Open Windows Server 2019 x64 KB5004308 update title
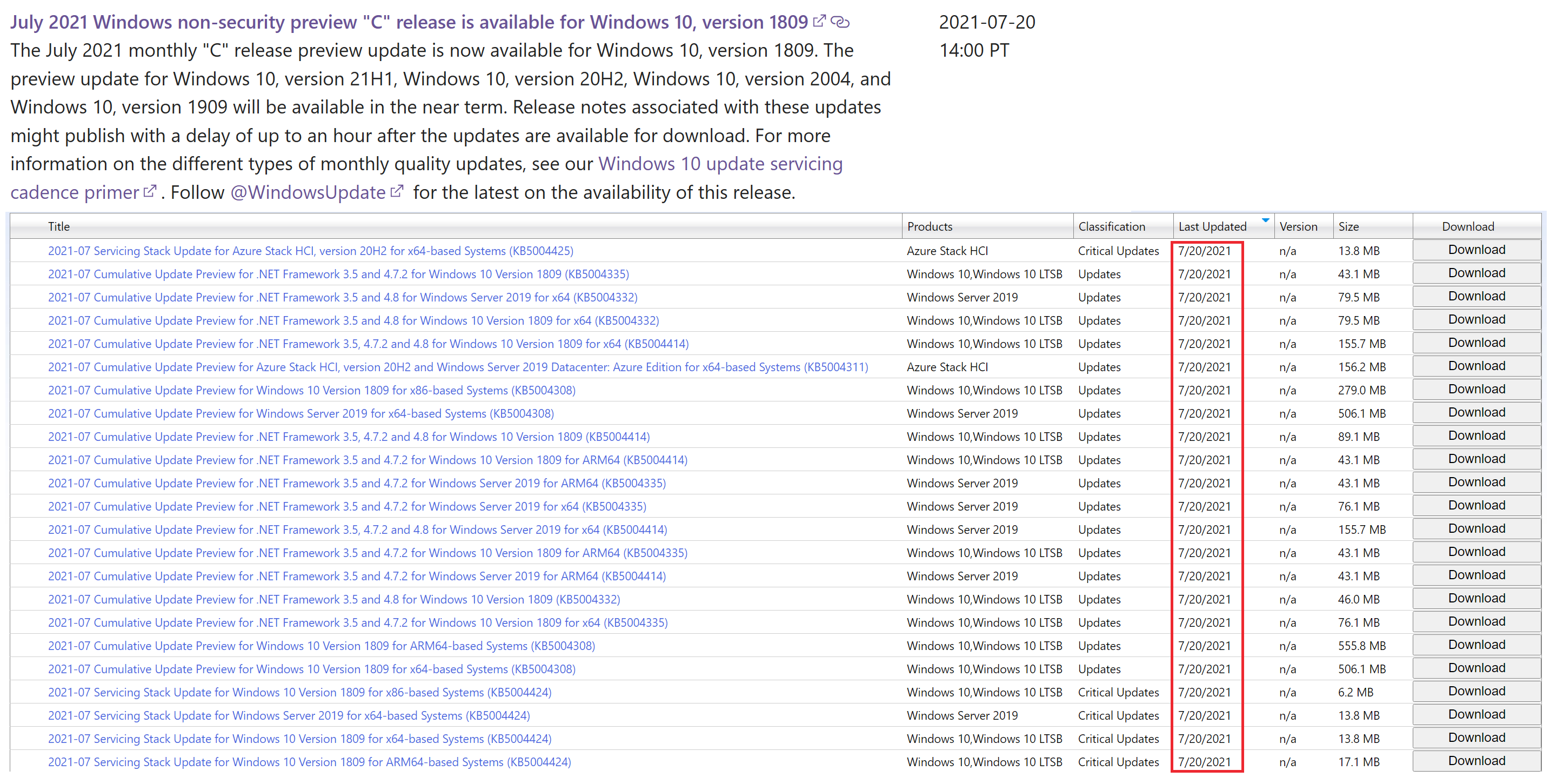The height and width of the screenshot is (784, 1550). click(301, 414)
